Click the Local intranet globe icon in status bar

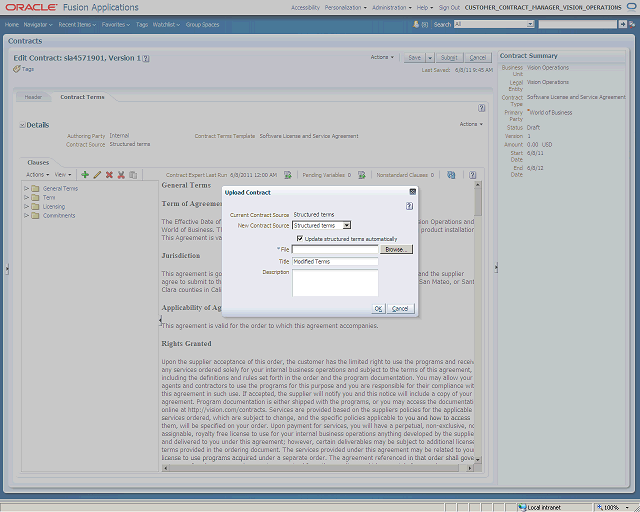tap(522, 507)
